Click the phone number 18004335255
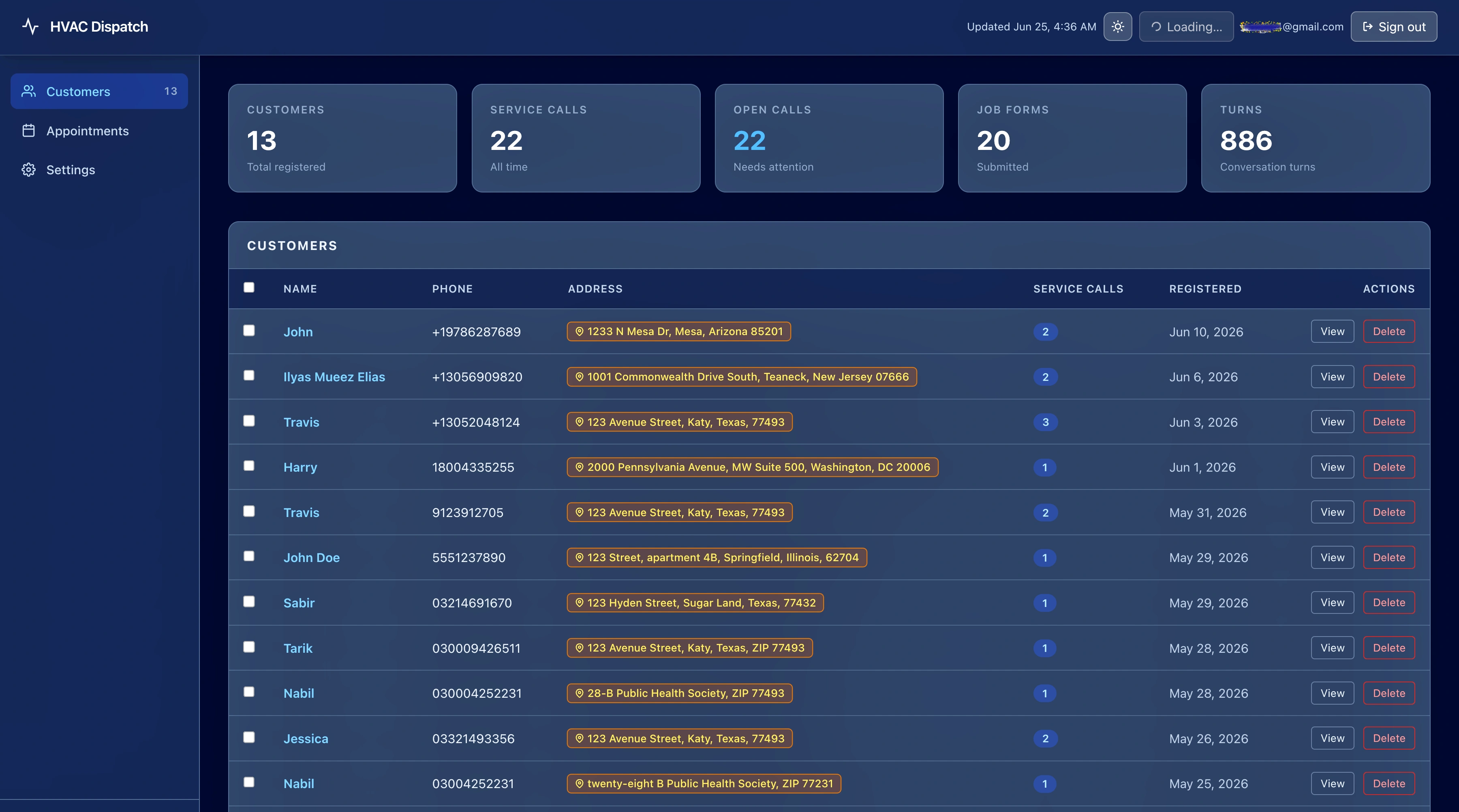Screen dimensions: 1459x812 (x=473, y=467)
